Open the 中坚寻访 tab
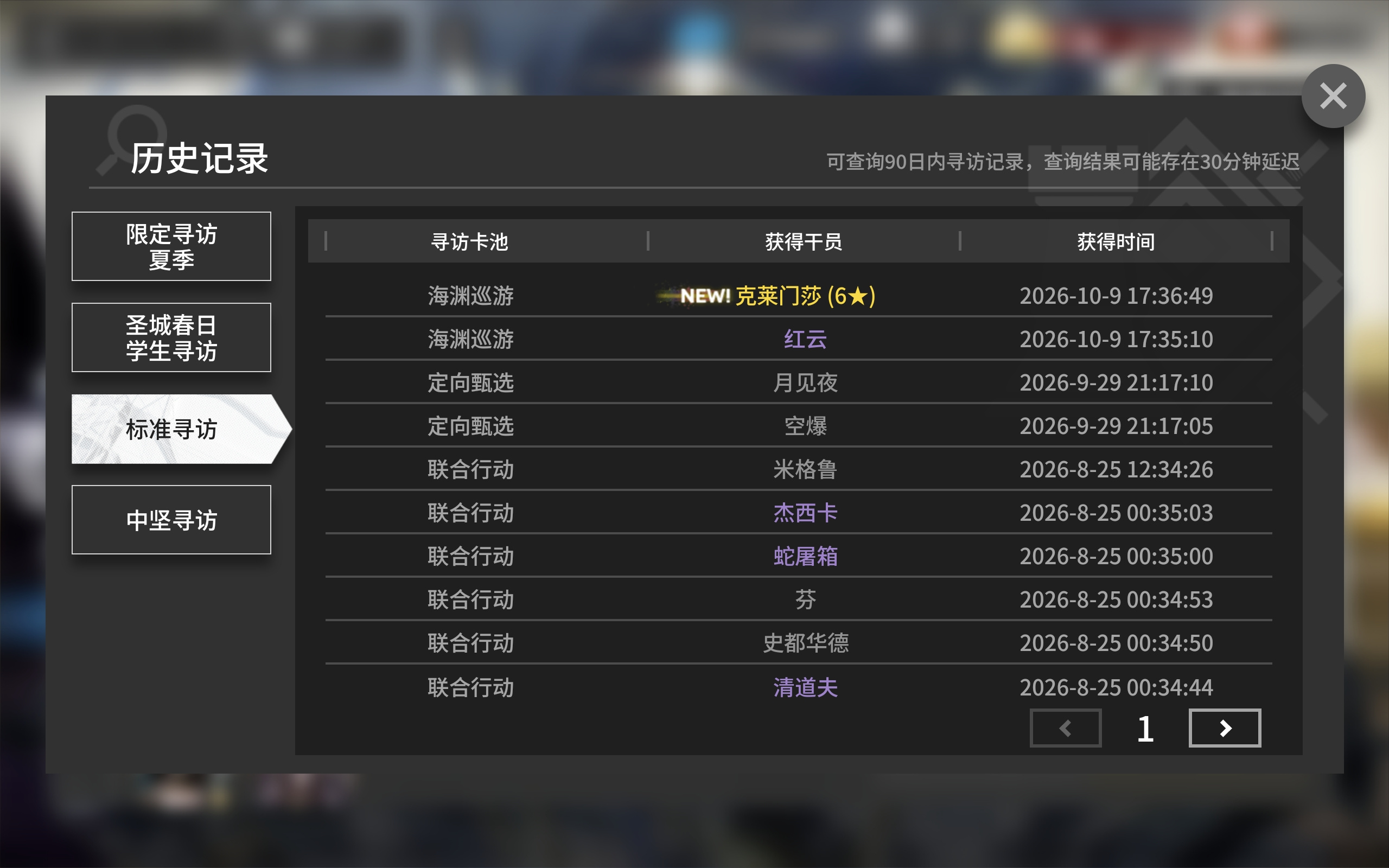The height and width of the screenshot is (868, 1389). coord(171,520)
